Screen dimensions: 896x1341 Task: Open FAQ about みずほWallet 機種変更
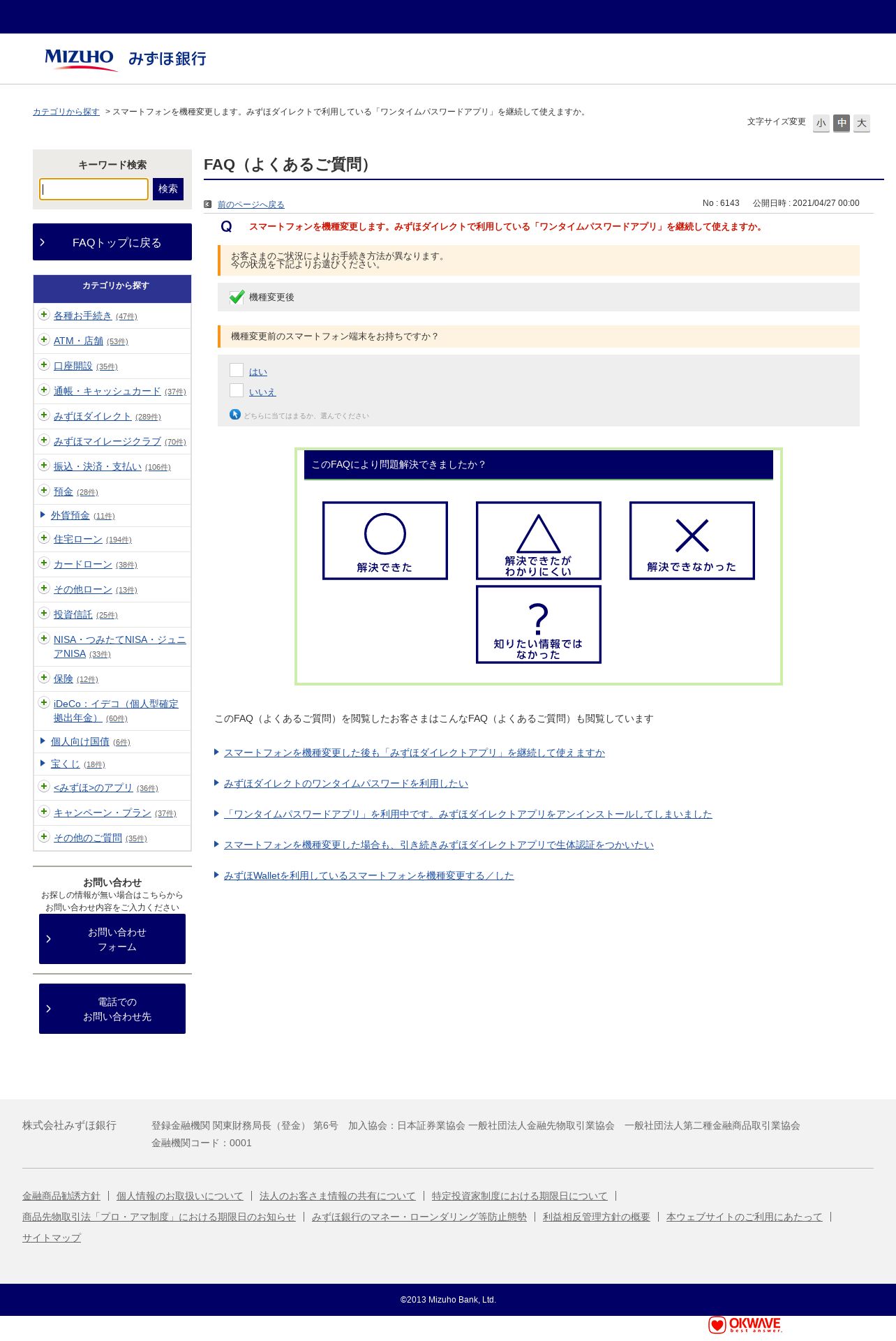(369, 875)
